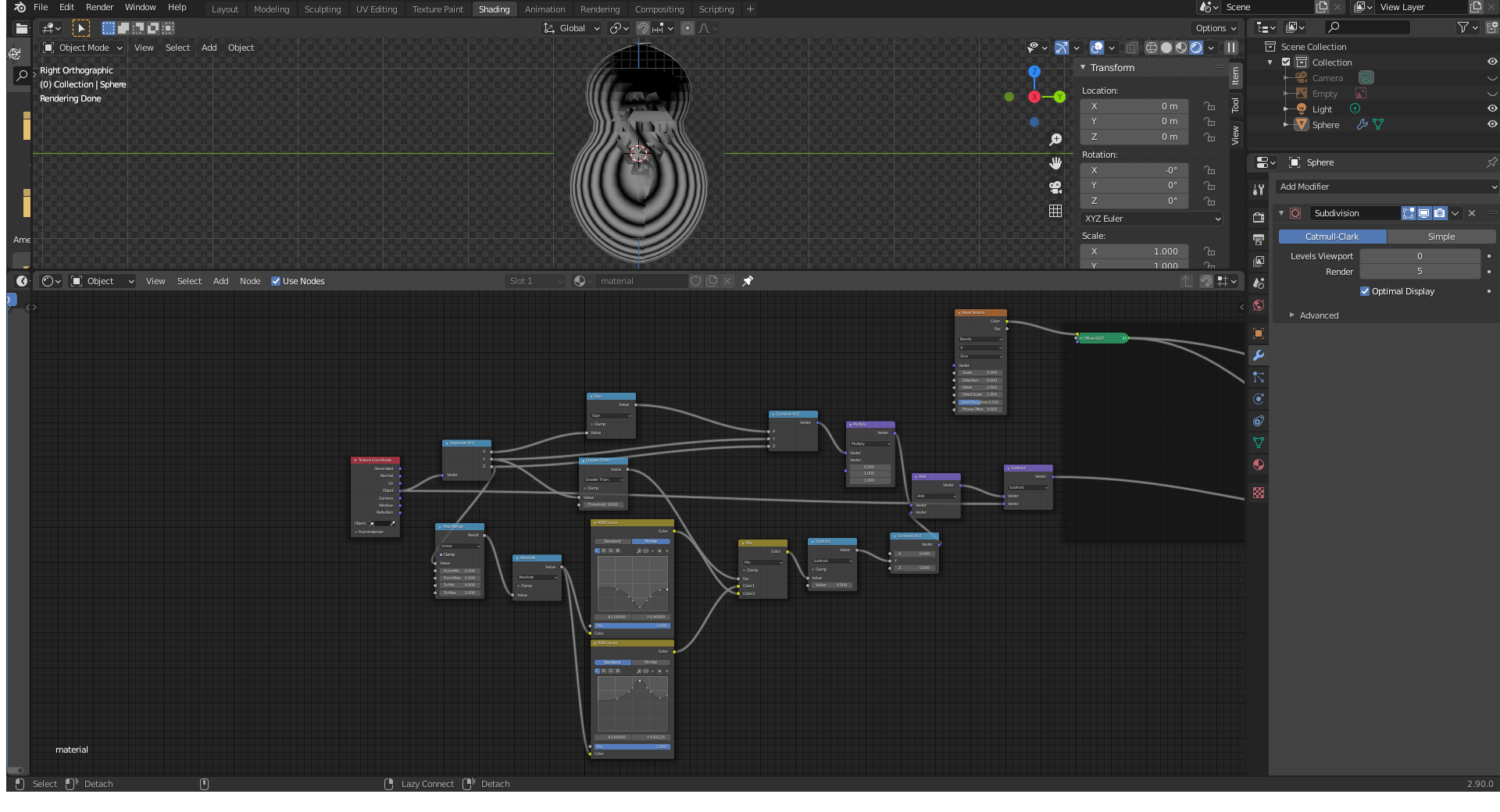This screenshot has width=1500, height=812.
Task: Open Object Mode dropdown in viewport
Action: 83,48
